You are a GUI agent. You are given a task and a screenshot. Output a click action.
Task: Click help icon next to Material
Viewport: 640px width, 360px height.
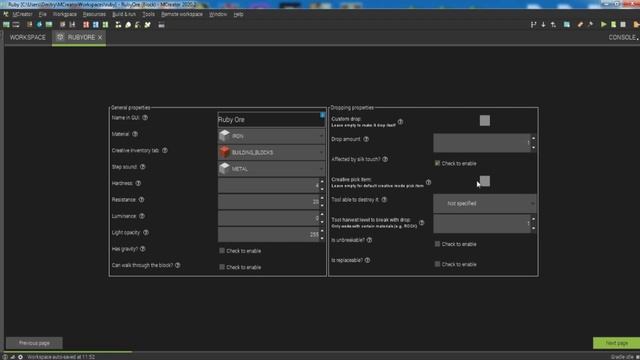pyautogui.click(x=135, y=134)
